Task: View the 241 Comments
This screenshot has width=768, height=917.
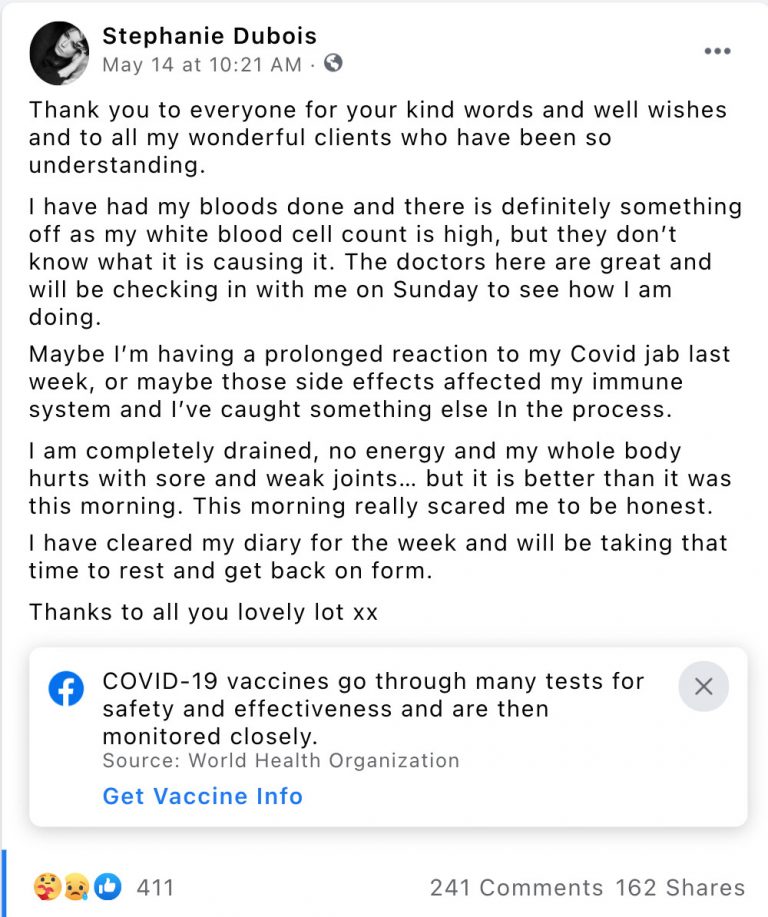Action: point(516,887)
